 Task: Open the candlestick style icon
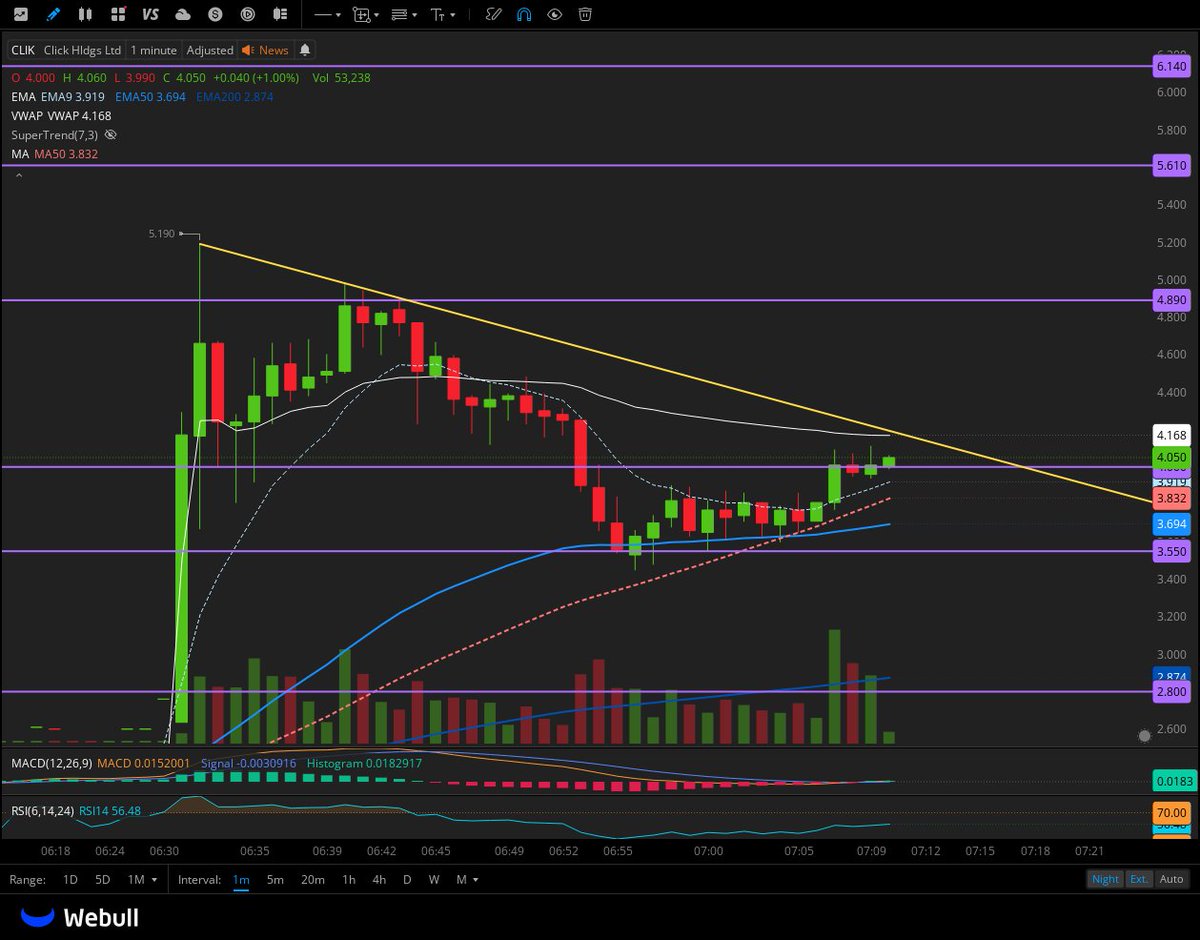pyautogui.click(x=86, y=15)
